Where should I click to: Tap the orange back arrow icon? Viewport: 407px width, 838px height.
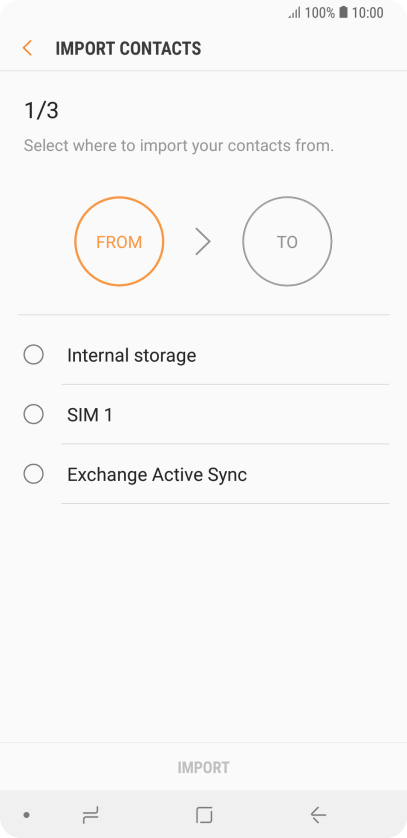pos(27,48)
